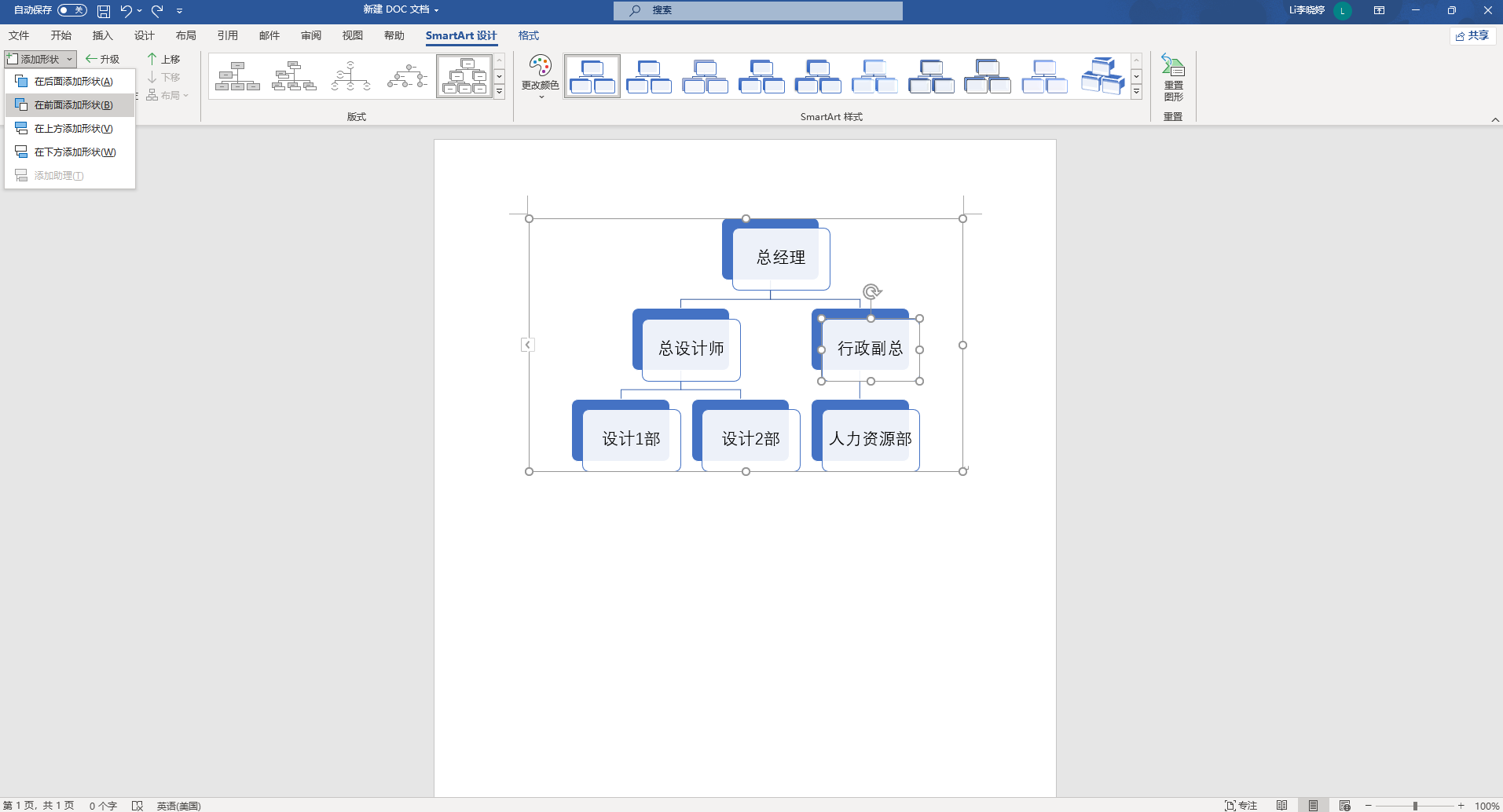Choose 在后面添加形状(A)
Screen dimensions: 1503x812
(70, 81)
